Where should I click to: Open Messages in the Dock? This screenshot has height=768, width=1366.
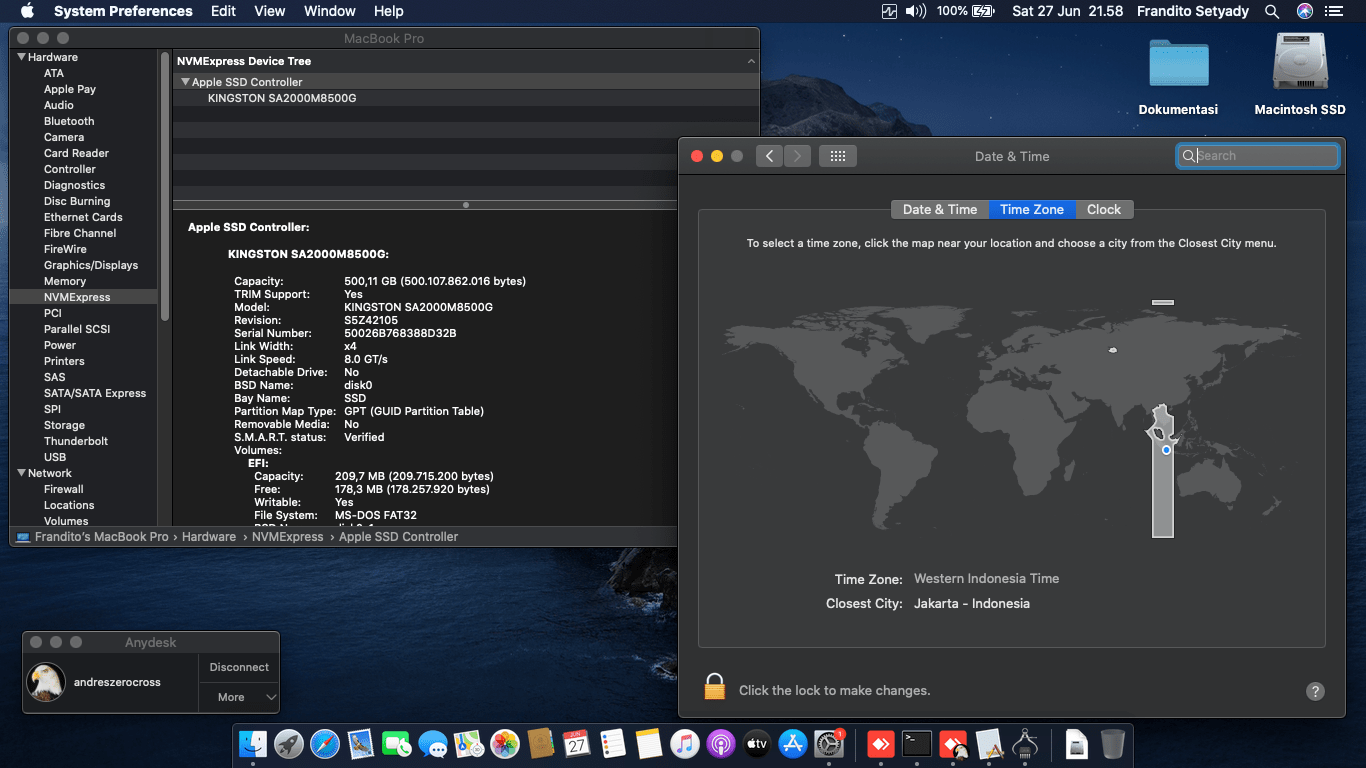(x=433, y=744)
